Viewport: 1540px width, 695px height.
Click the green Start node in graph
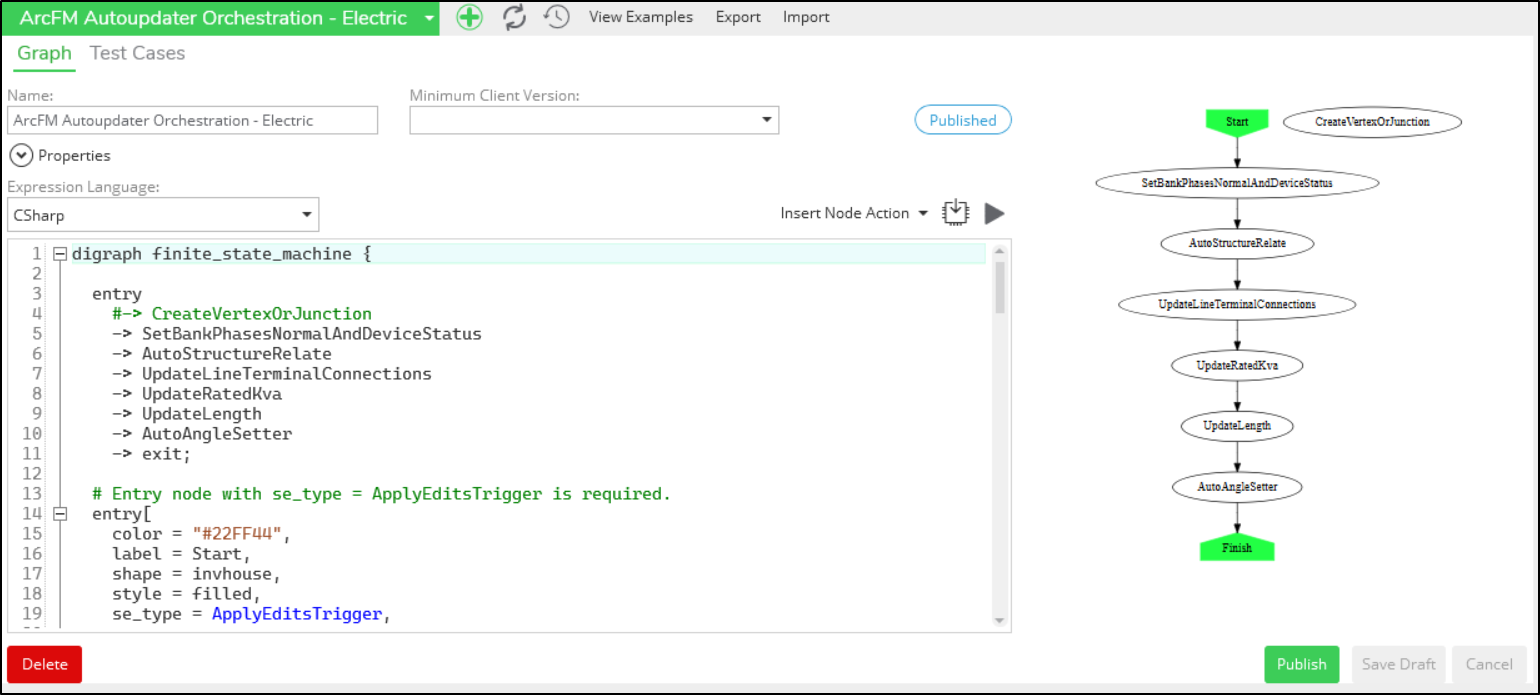[1237, 121]
